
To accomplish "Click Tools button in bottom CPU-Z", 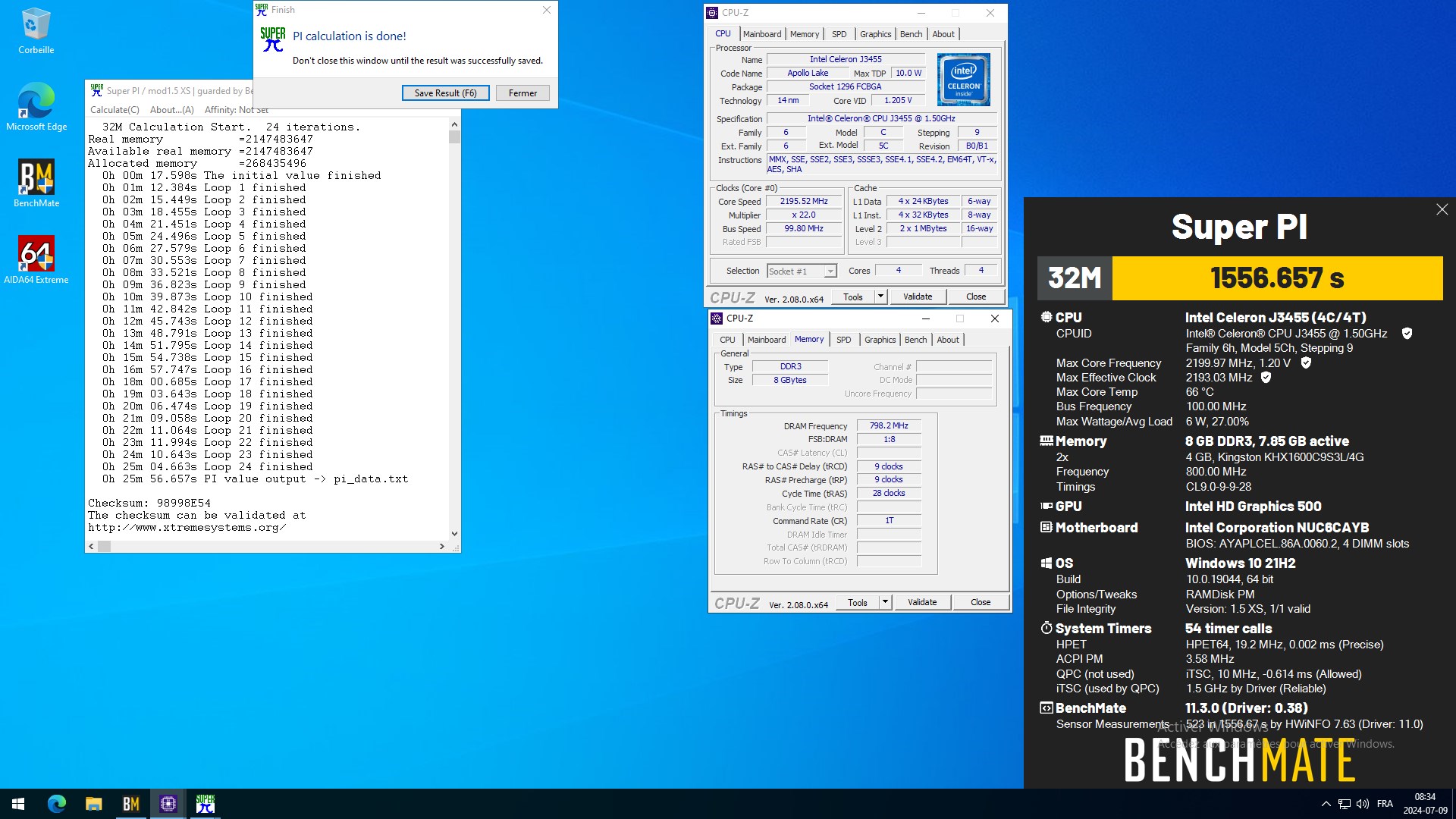I will pyautogui.click(x=858, y=602).
